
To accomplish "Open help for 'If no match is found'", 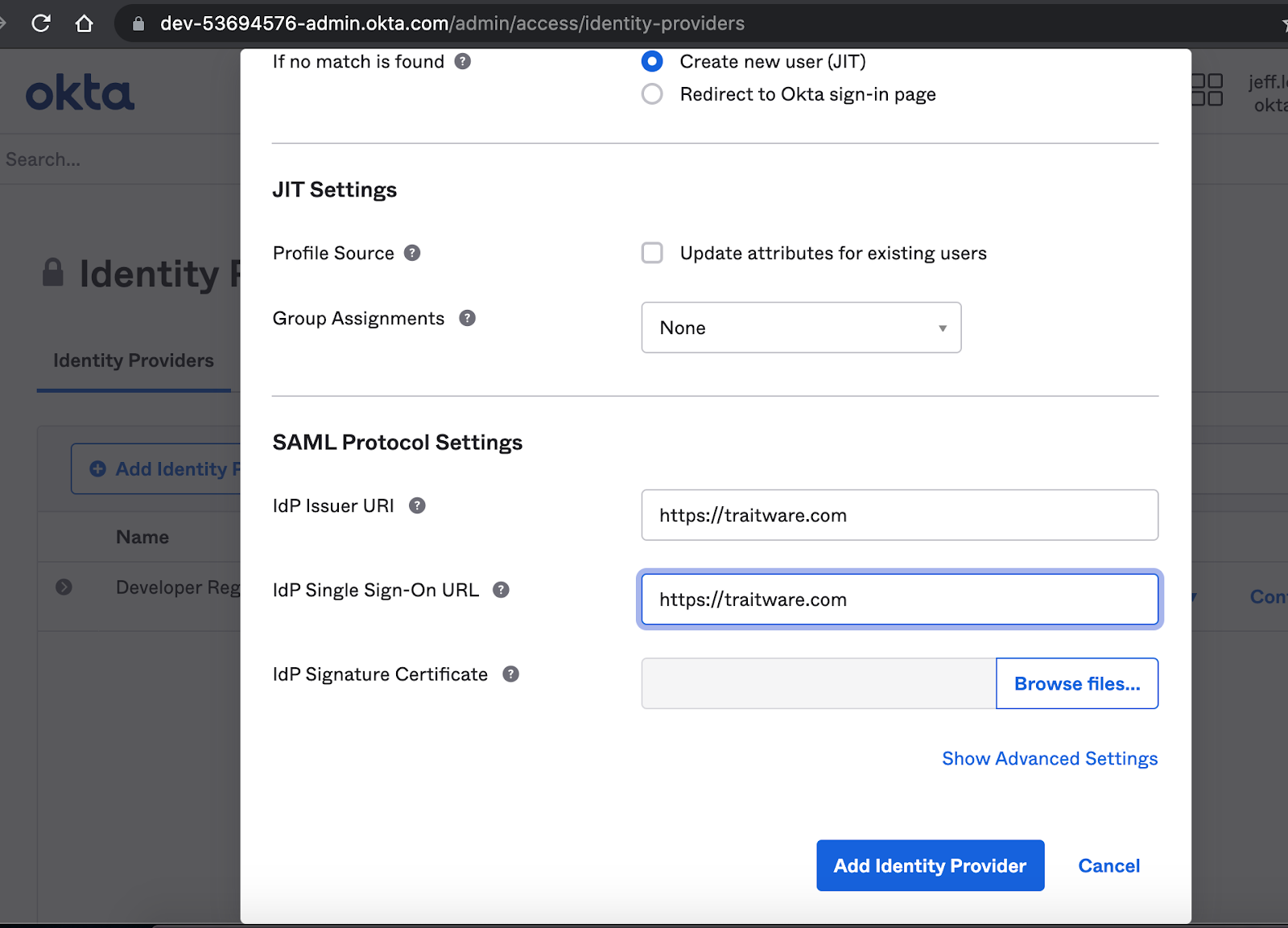I will point(463,61).
